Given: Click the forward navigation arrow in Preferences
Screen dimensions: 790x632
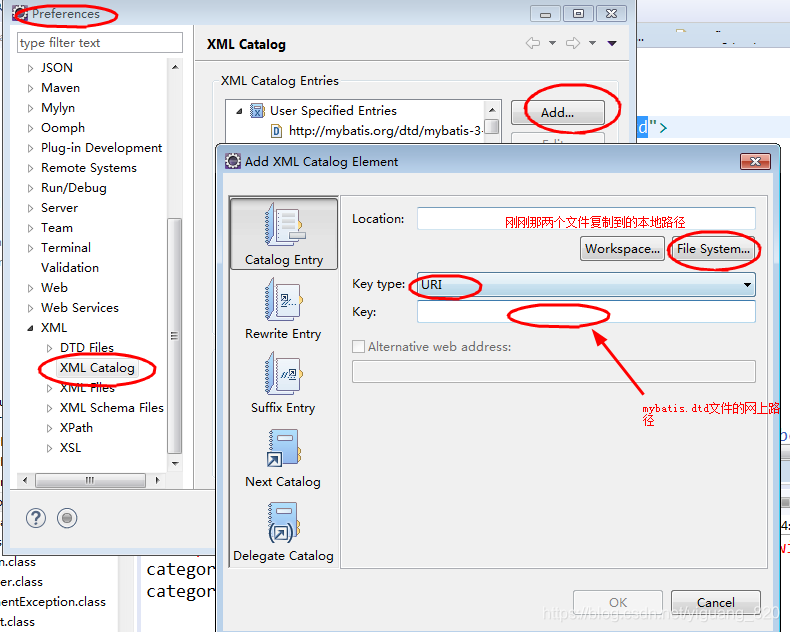Looking at the screenshot, I should point(573,43).
